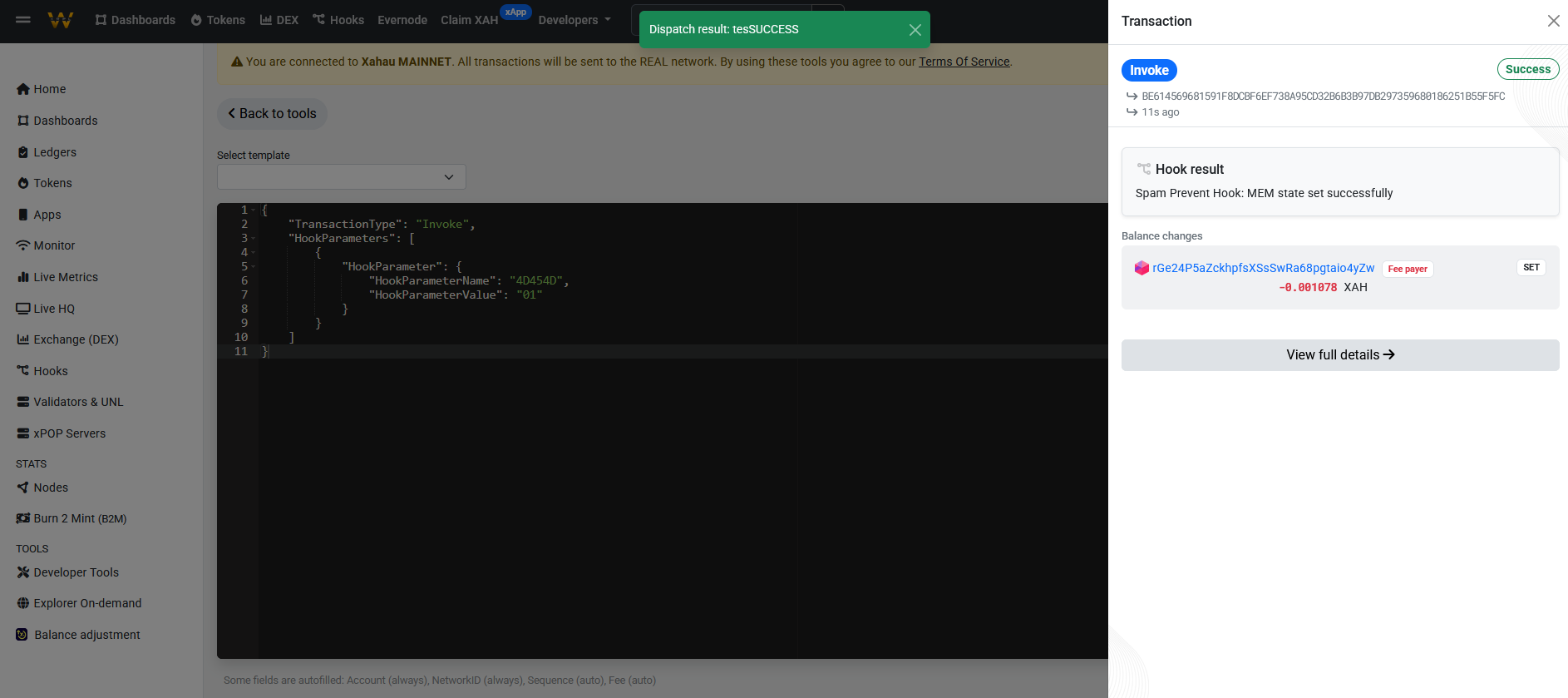Click the Spam Prevent Hook result message
1568x698 pixels.
point(1264,193)
